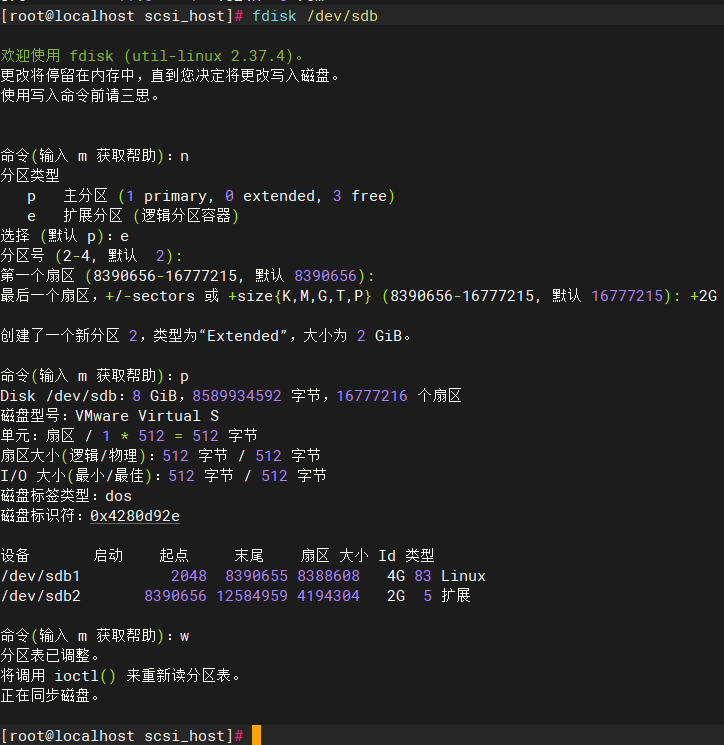Screen dimensions: 724x745
Task: Click the '扇区' column header in table
Action: [315, 555]
